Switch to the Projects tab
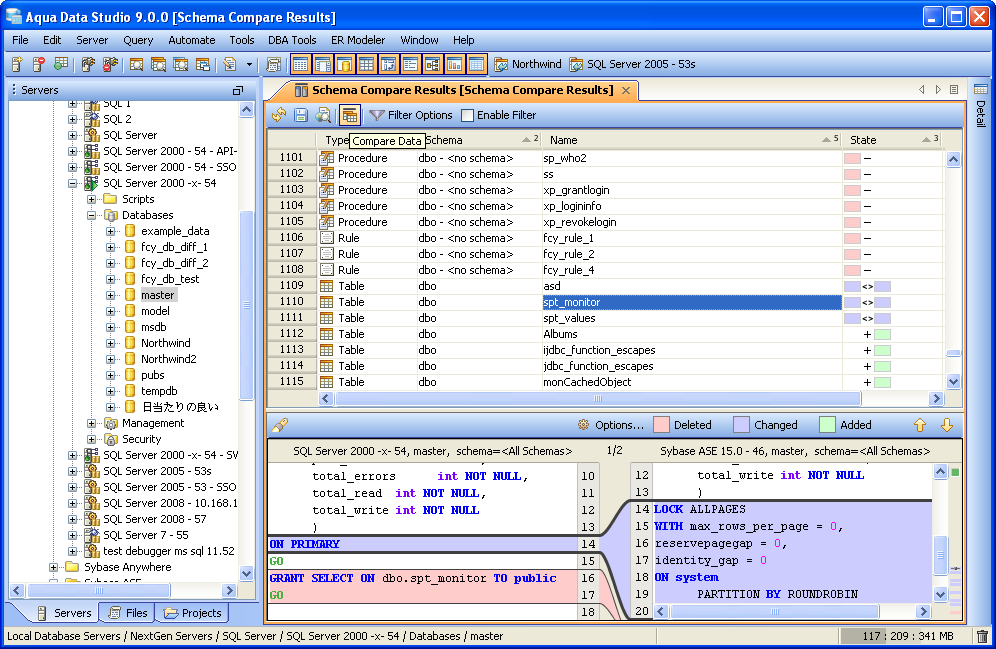This screenshot has width=996, height=649. 193,613
